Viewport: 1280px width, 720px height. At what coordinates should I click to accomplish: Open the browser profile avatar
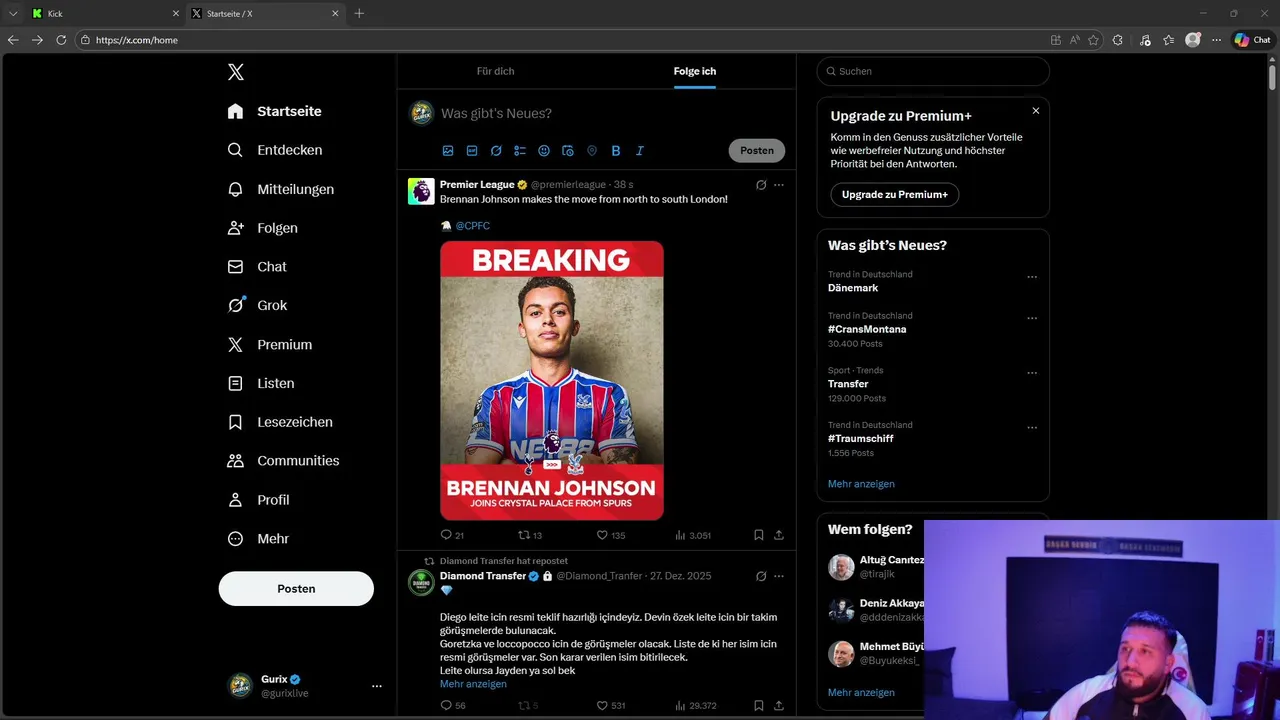(1192, 40)
